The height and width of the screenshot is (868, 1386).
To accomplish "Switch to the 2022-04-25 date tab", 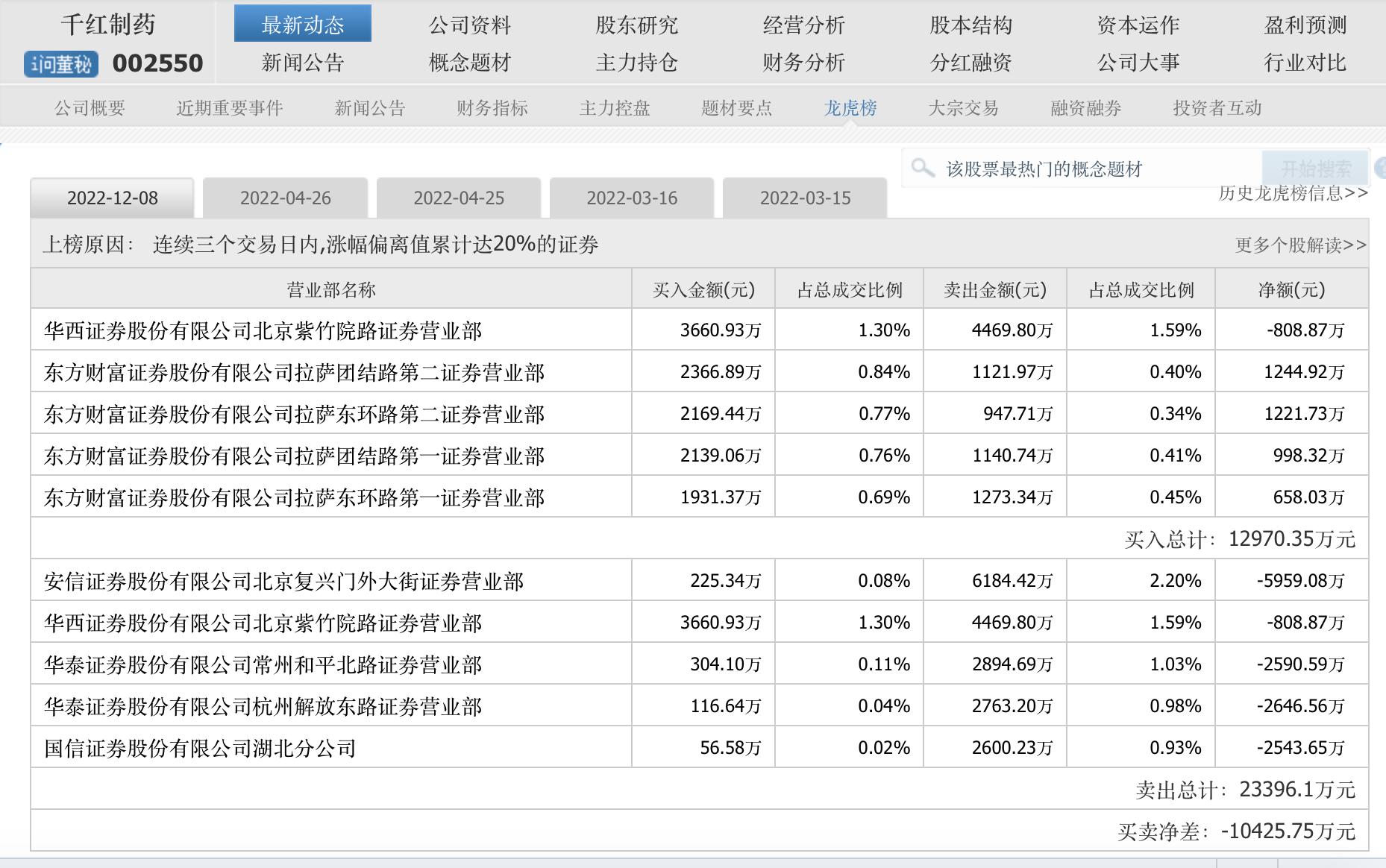I will [x=459, y=198].
